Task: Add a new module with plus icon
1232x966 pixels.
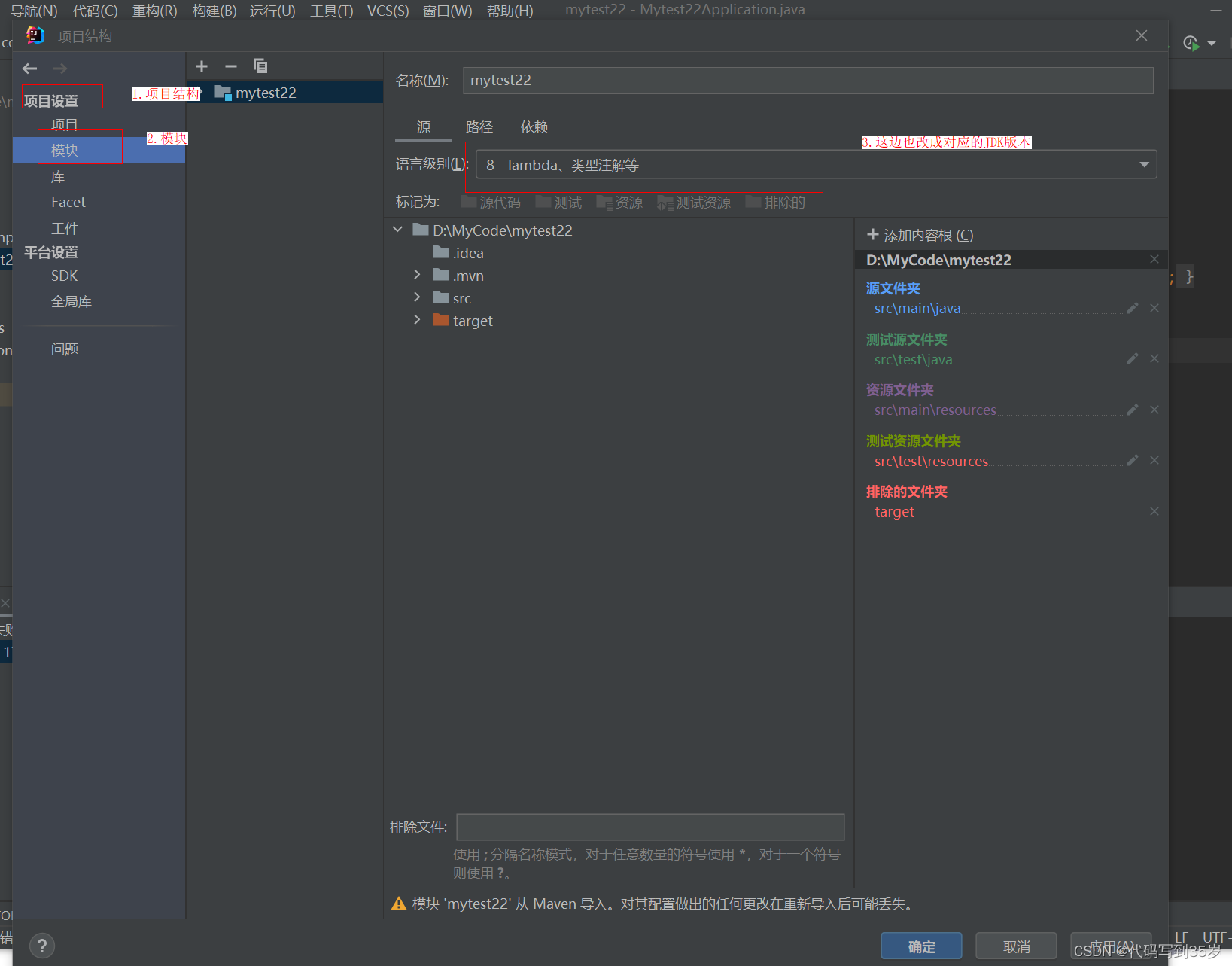Action: pos(202,66)
